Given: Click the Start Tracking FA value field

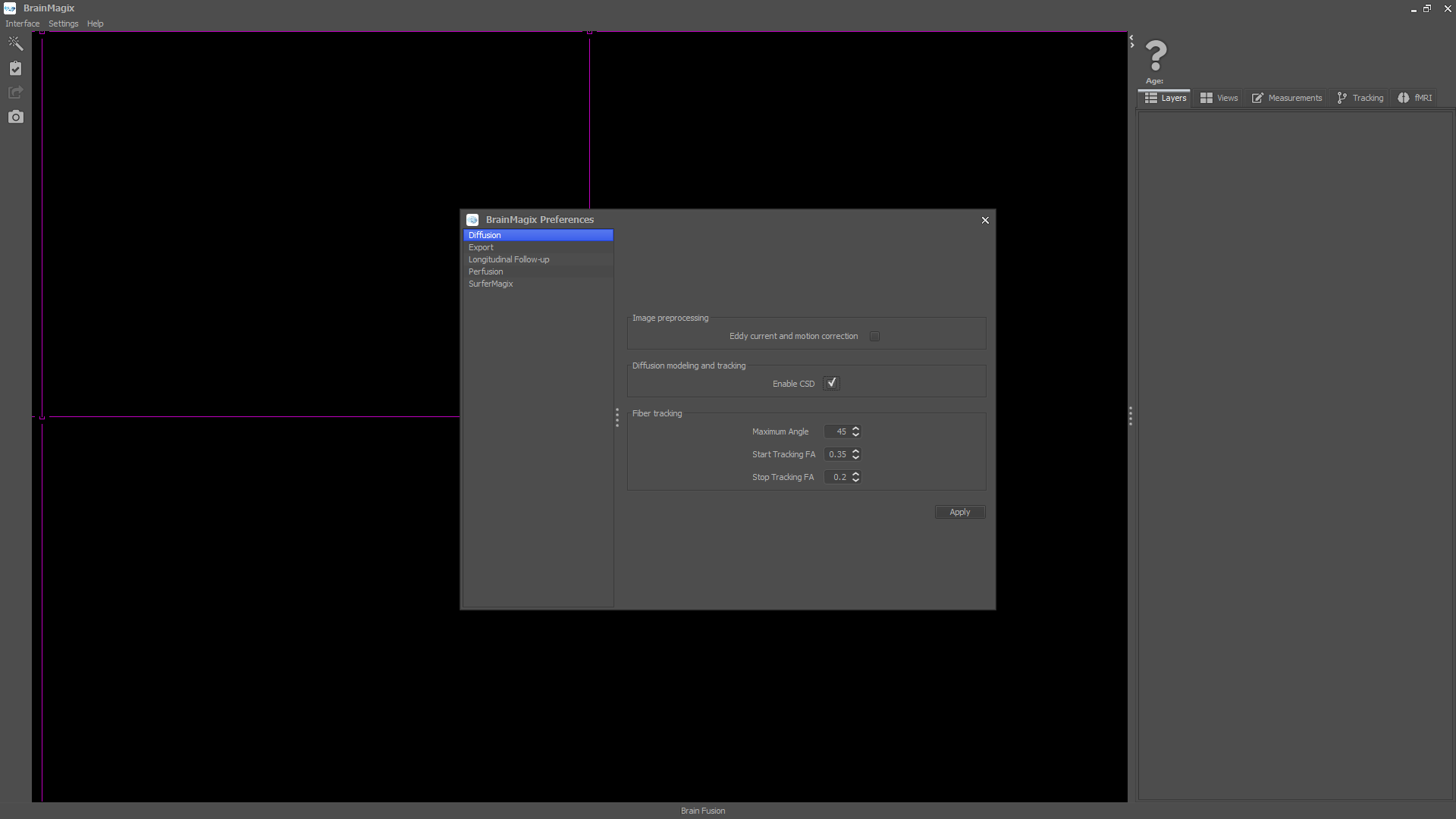Looking at the screenshot, I should pos(837,454).
